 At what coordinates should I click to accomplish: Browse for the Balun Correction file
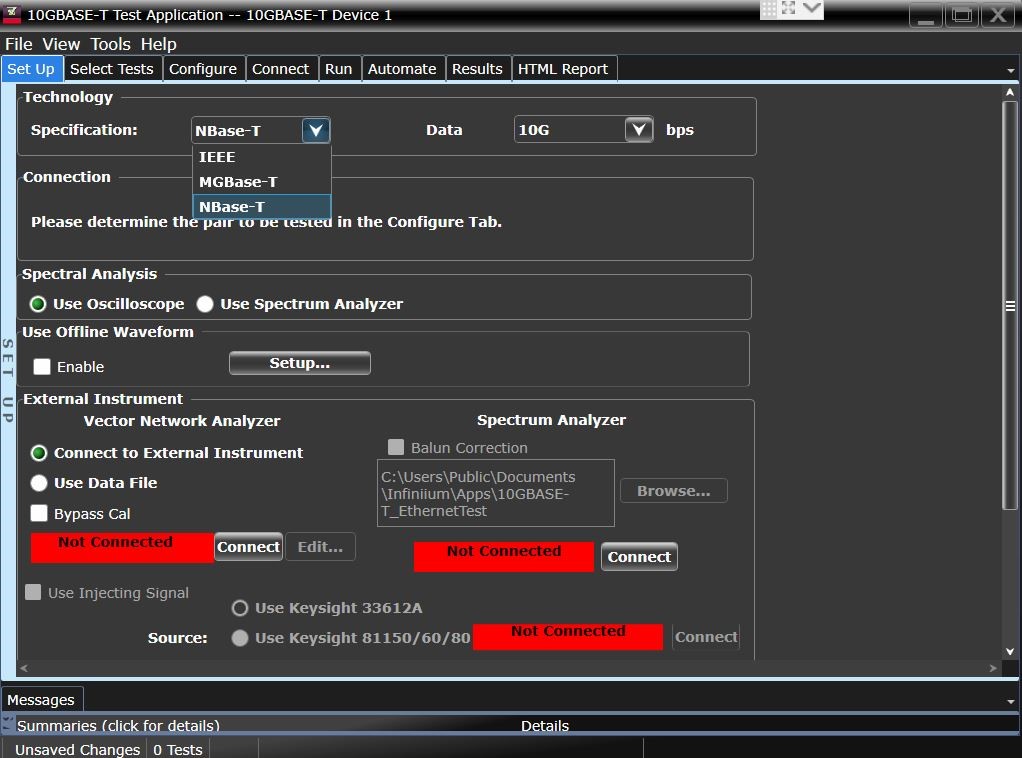tap(673, 490)
